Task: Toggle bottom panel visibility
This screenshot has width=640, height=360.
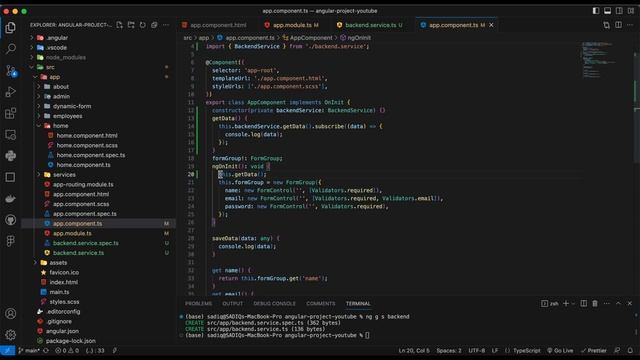Action: (x=607, y=11)
